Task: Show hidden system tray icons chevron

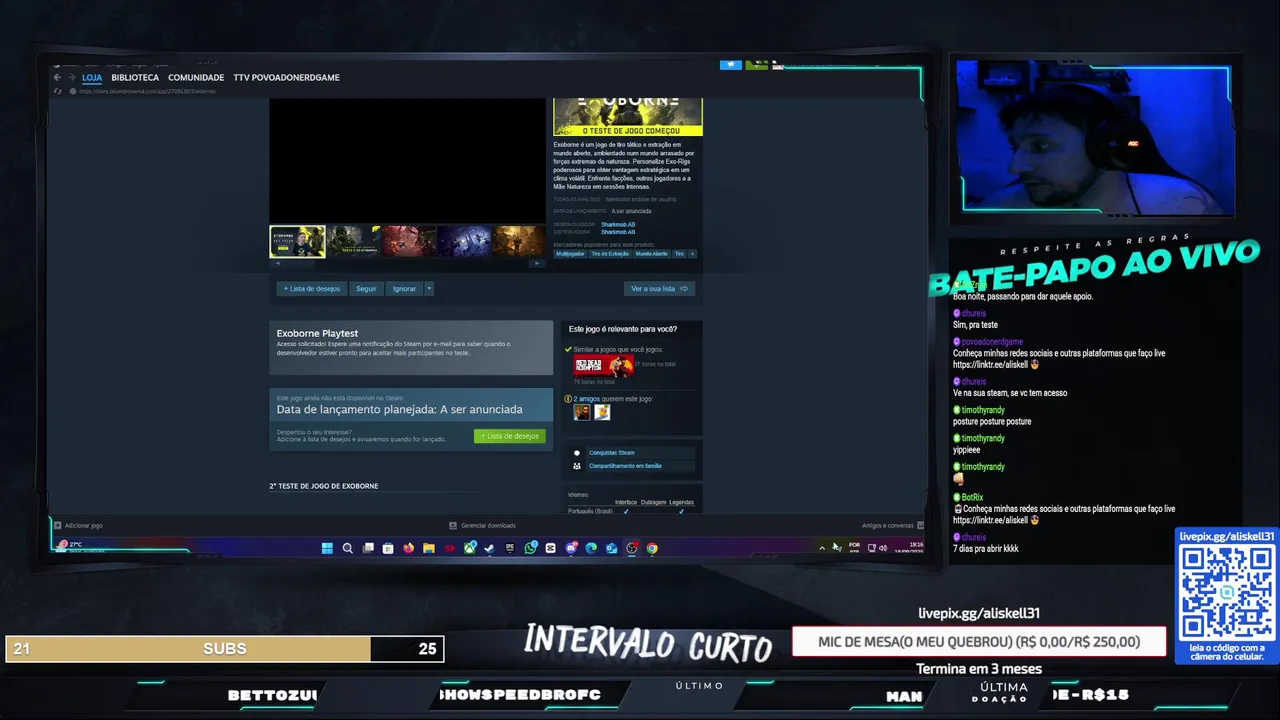Action: pyautogui.click(x=822, y=548)
